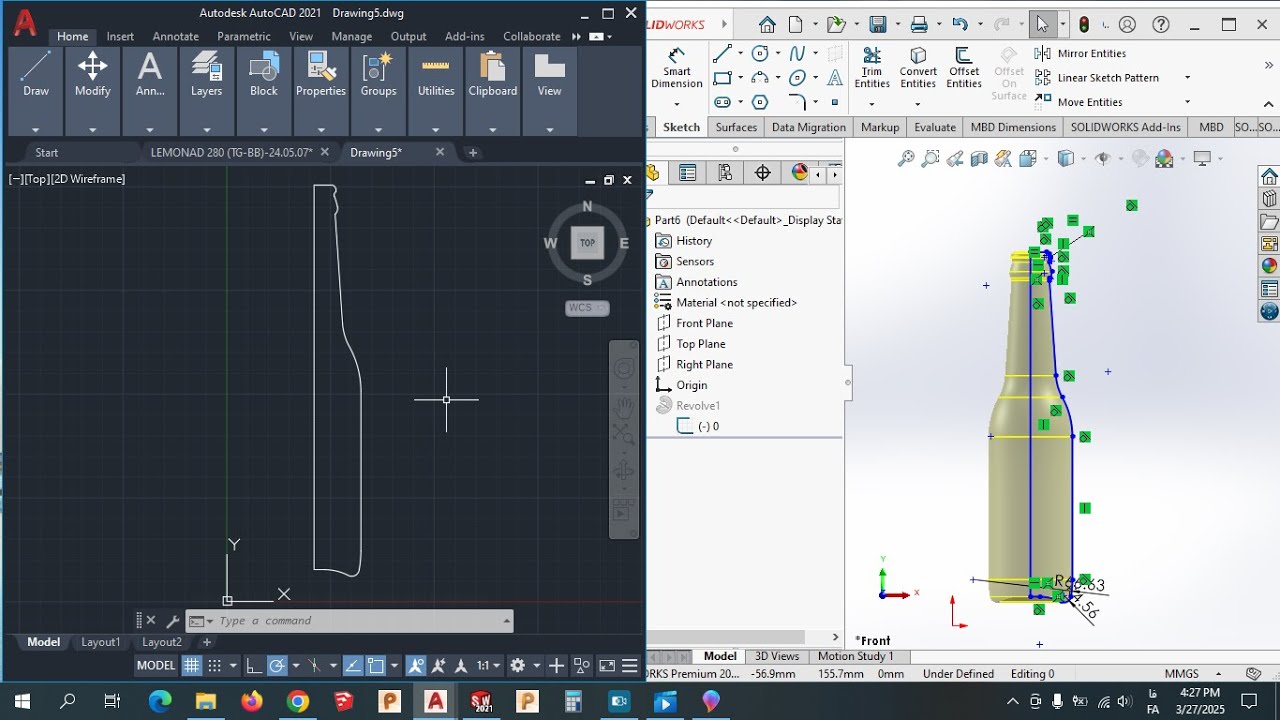This screenshot has width=1280, height=720.
Task: Click Trim Entities tool in SolidWorks
Action: (872, 68)
